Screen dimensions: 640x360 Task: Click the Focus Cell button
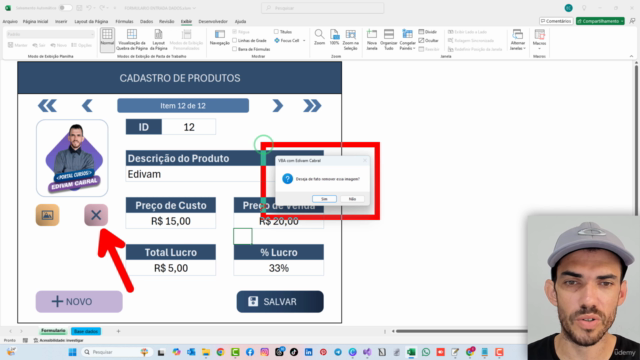pos(287,40)
